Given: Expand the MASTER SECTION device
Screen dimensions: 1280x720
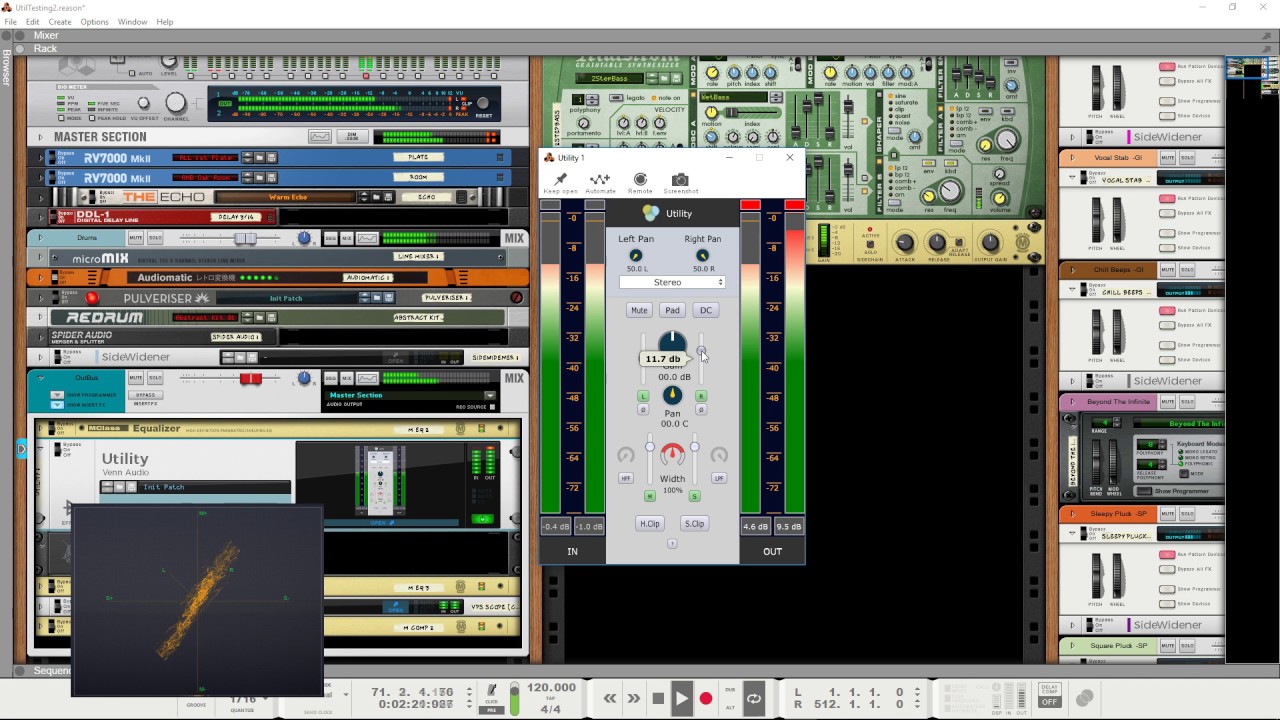Looking at the screenshot, I should pos(40,137).
